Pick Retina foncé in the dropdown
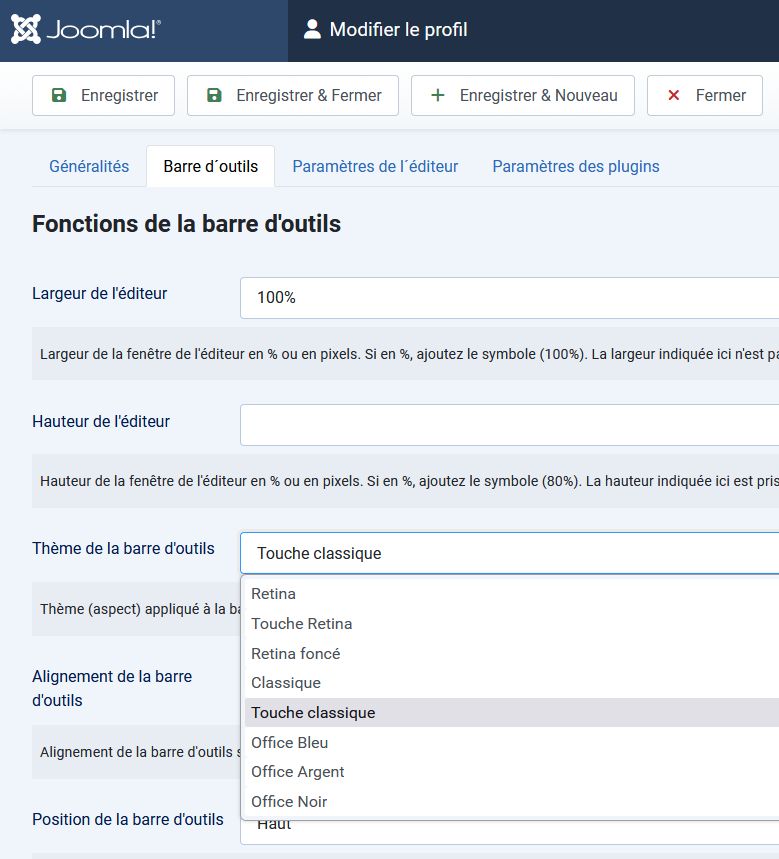The width and height of the screenshot is (779, 859). click(295, 653)
